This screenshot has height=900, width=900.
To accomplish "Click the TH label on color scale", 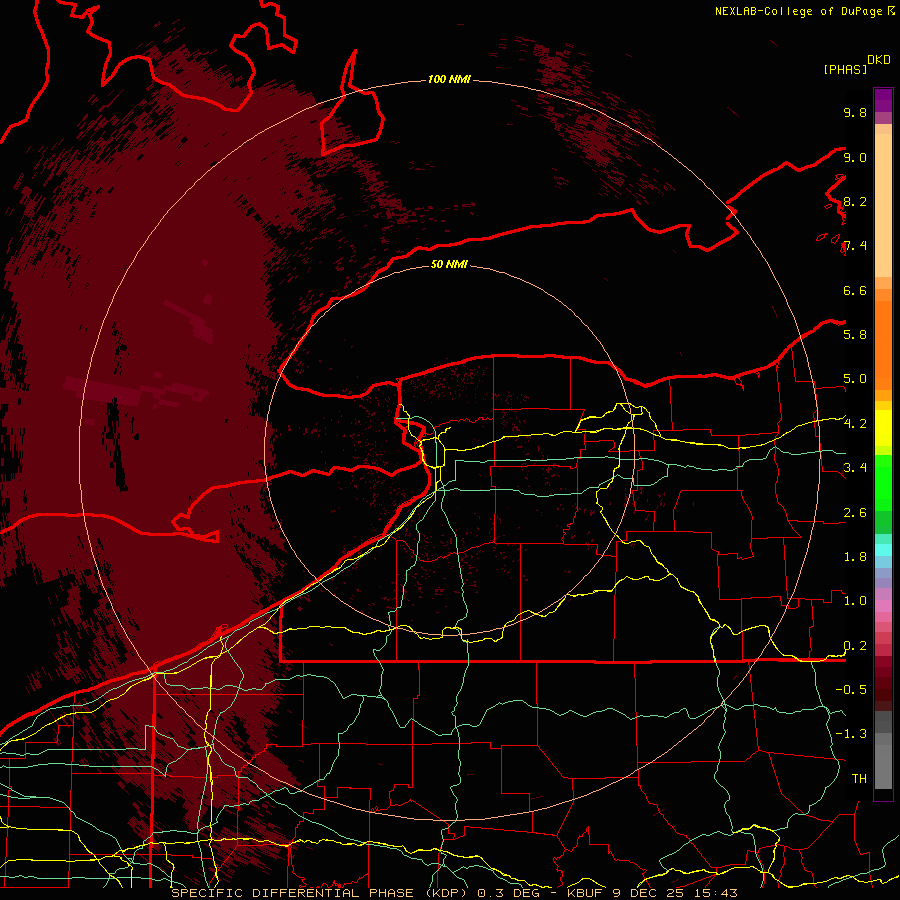I will pyautogui.click(x=859, y=778).
